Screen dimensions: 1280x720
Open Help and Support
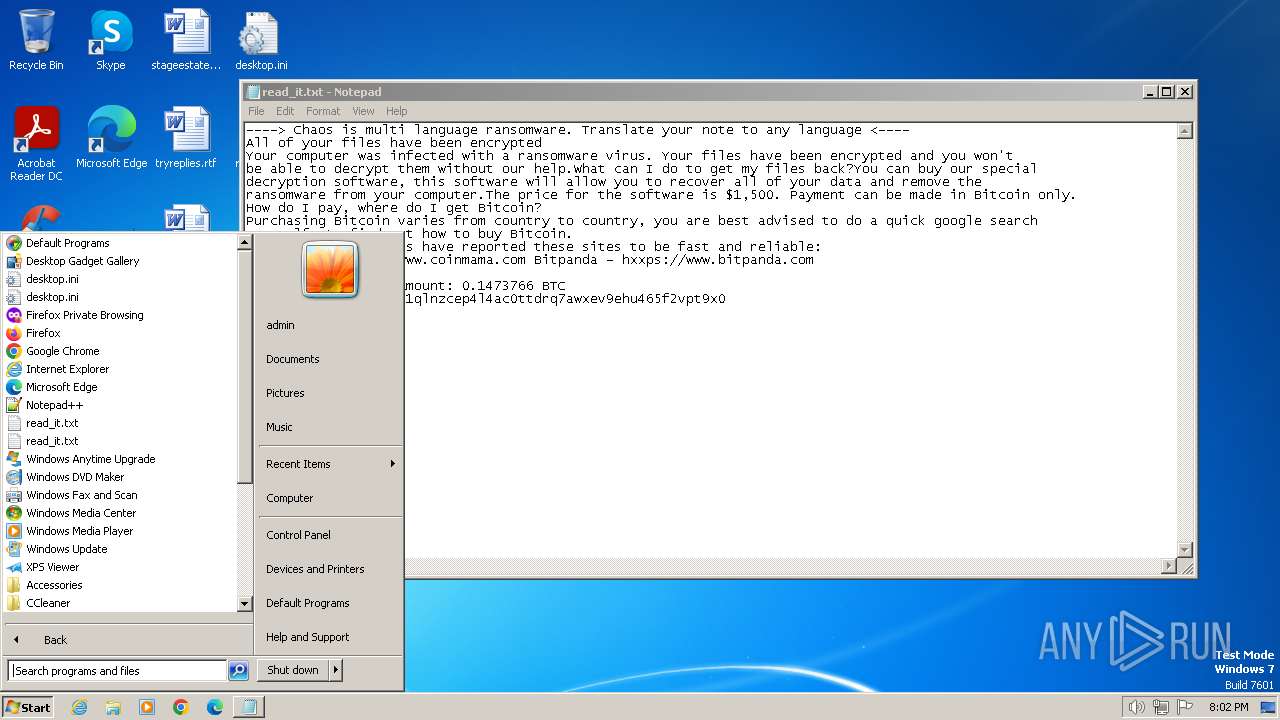coord(308,637)
